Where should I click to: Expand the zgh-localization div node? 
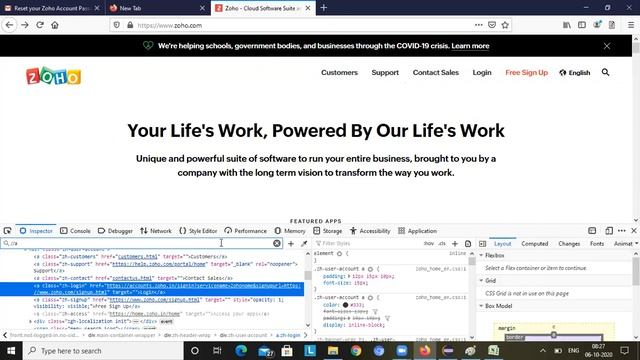pos(31,322)
